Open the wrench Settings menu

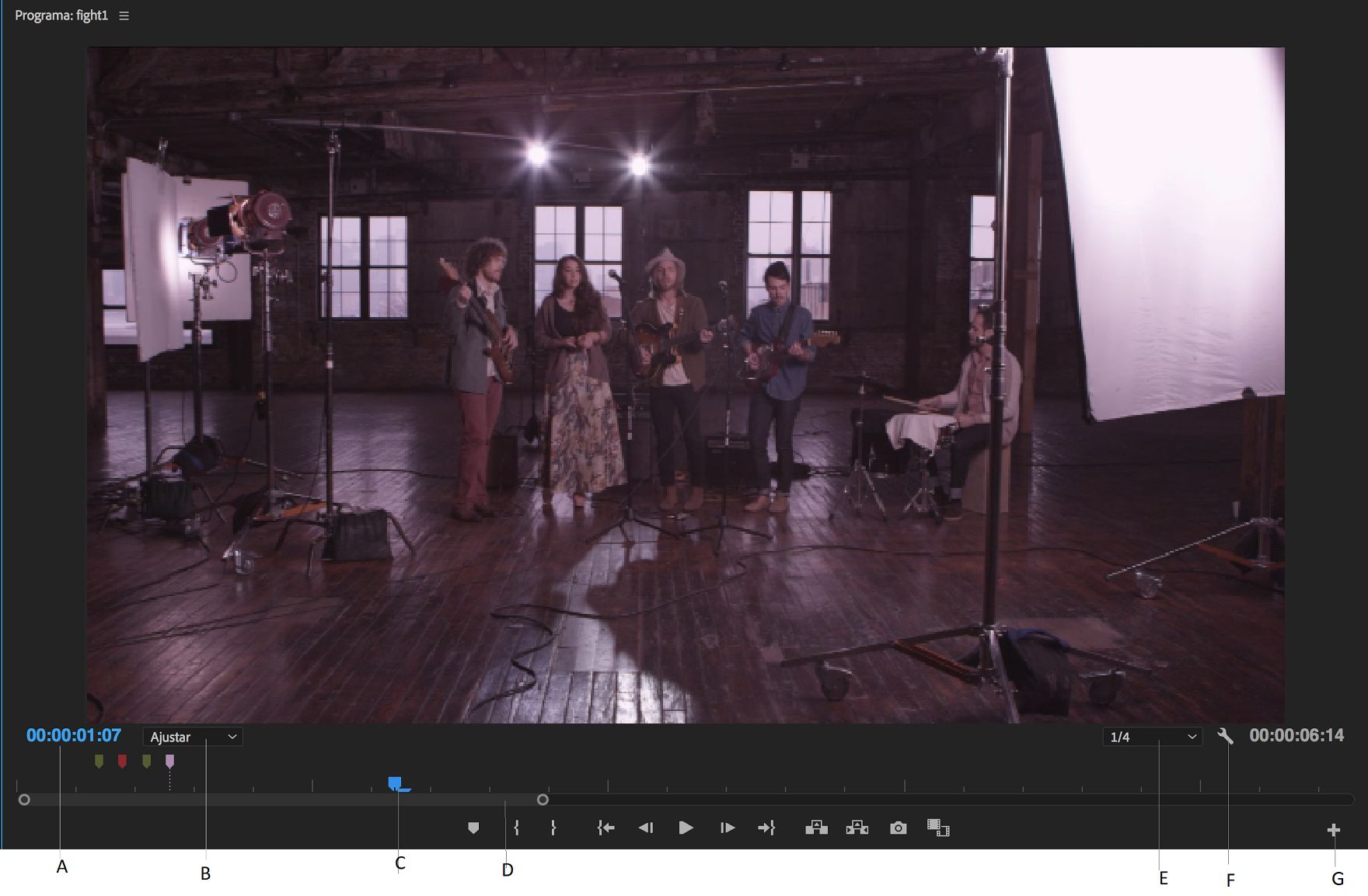1225,736
